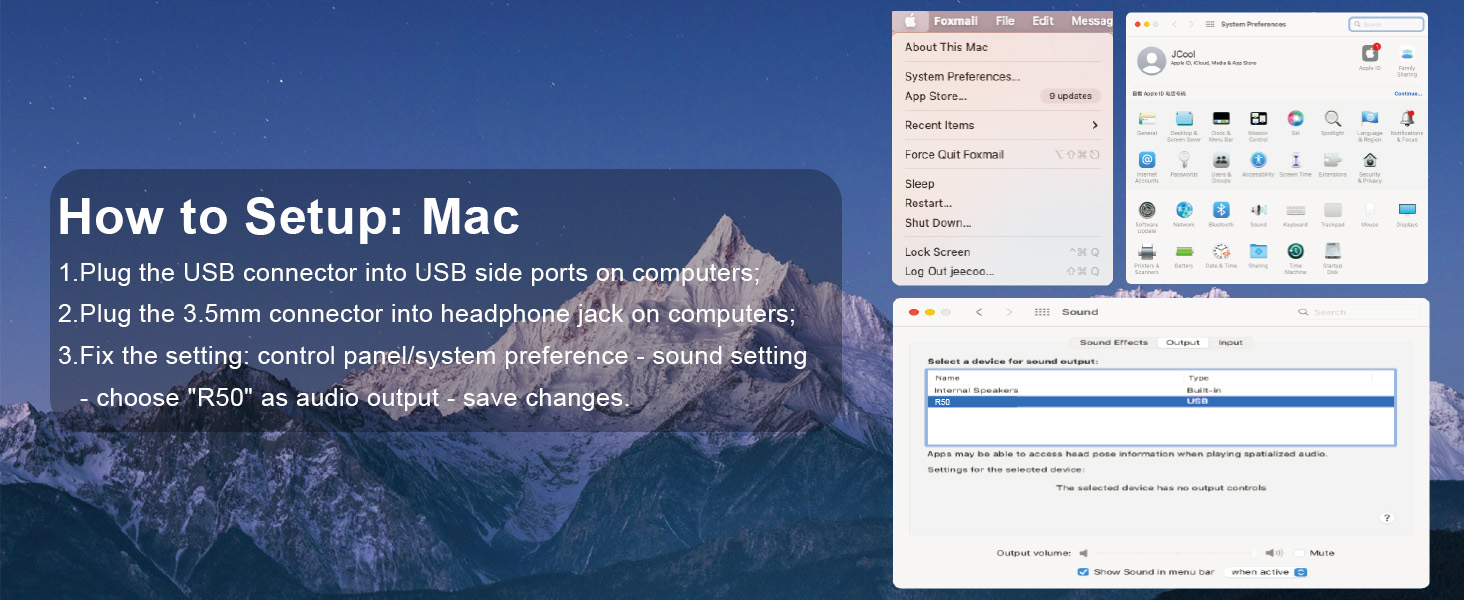Open Bluetooth preferences
The width and height of the screenshot is (1464, 600).
click(x=1222, y=212)
